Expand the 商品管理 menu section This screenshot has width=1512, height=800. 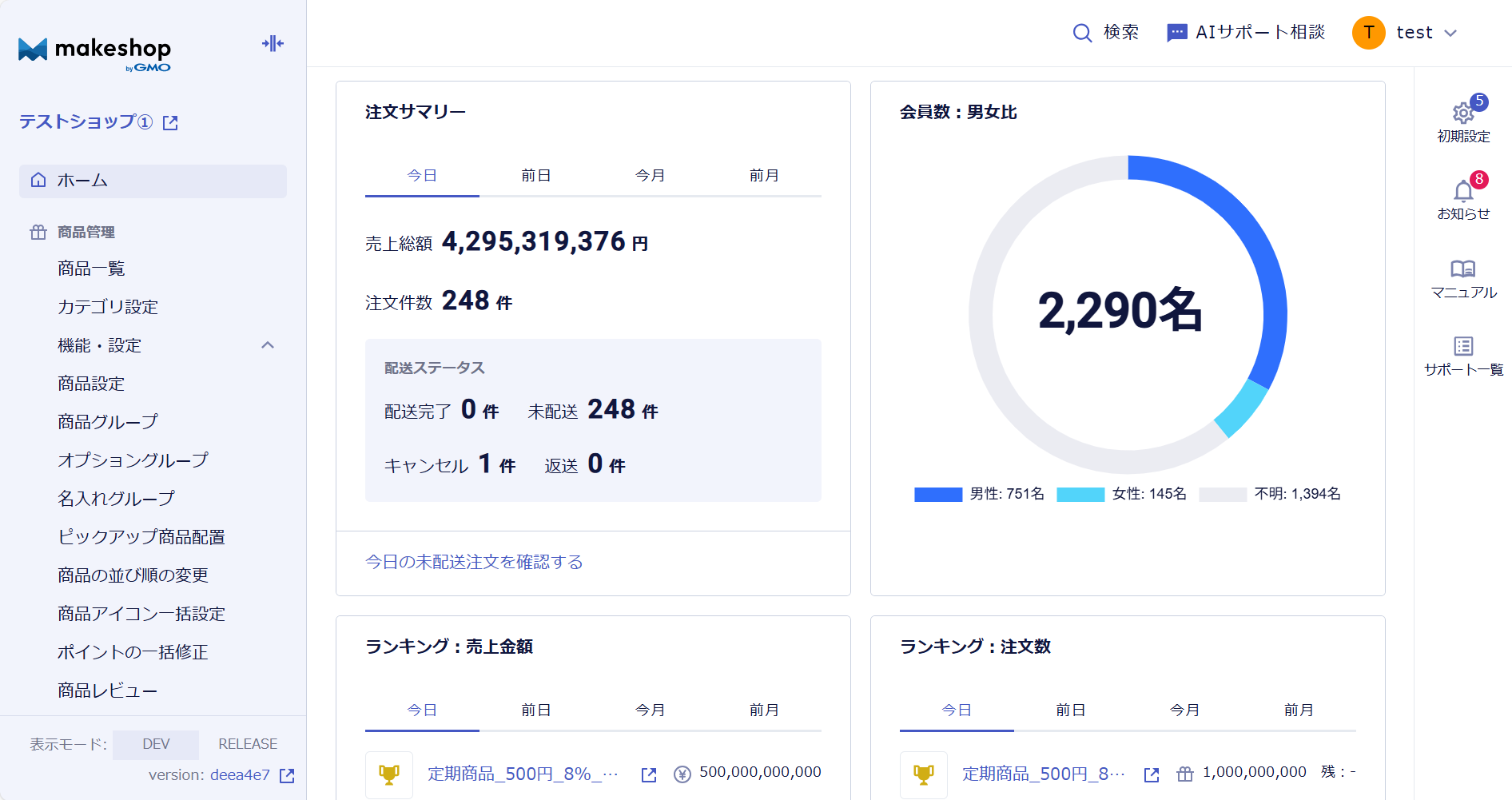pyautogui.click(x=86, y=233)
